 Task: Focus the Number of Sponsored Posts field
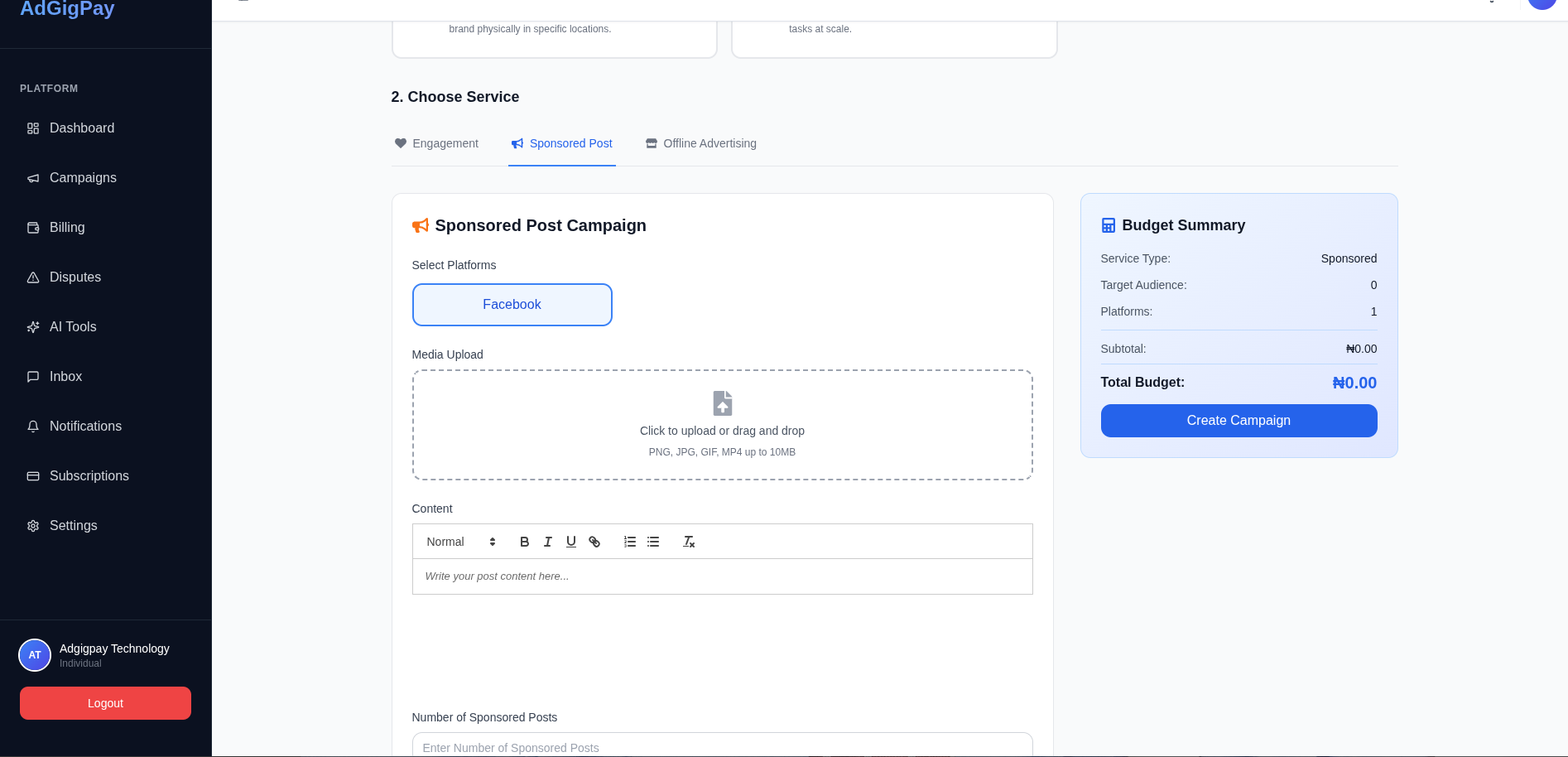(x=723, y=745)
